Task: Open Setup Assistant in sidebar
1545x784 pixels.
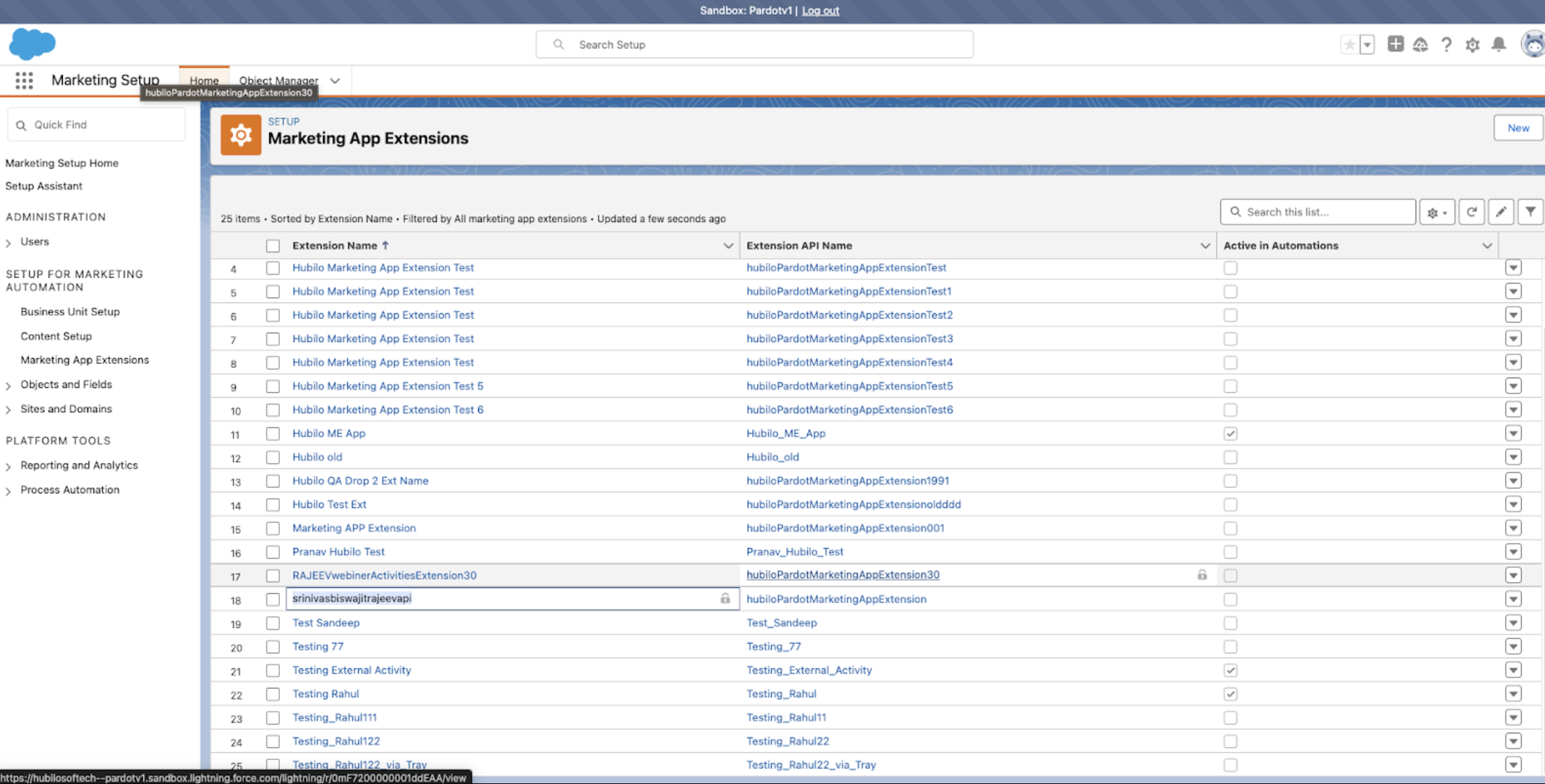Action: [x=43, y=186]
